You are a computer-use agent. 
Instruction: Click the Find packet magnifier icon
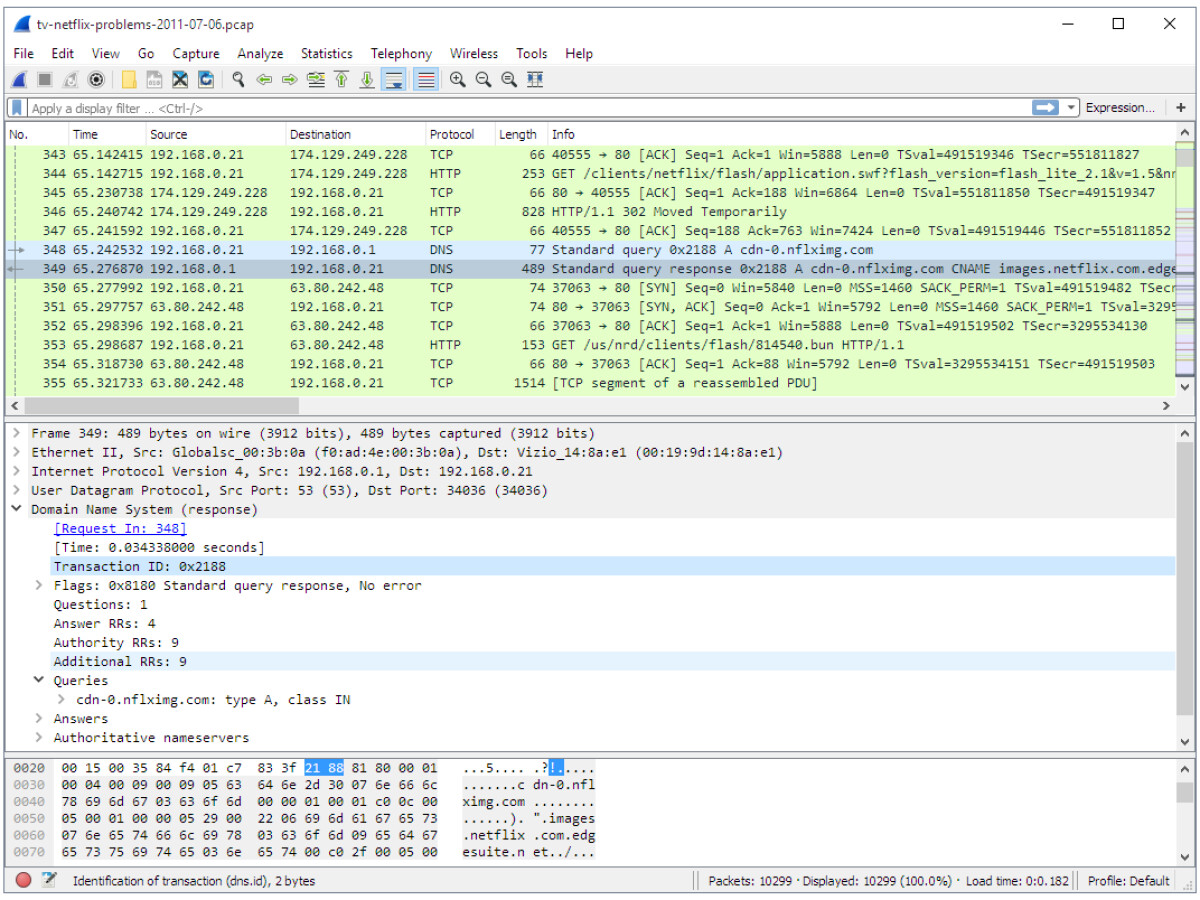(x=238, y=79)
